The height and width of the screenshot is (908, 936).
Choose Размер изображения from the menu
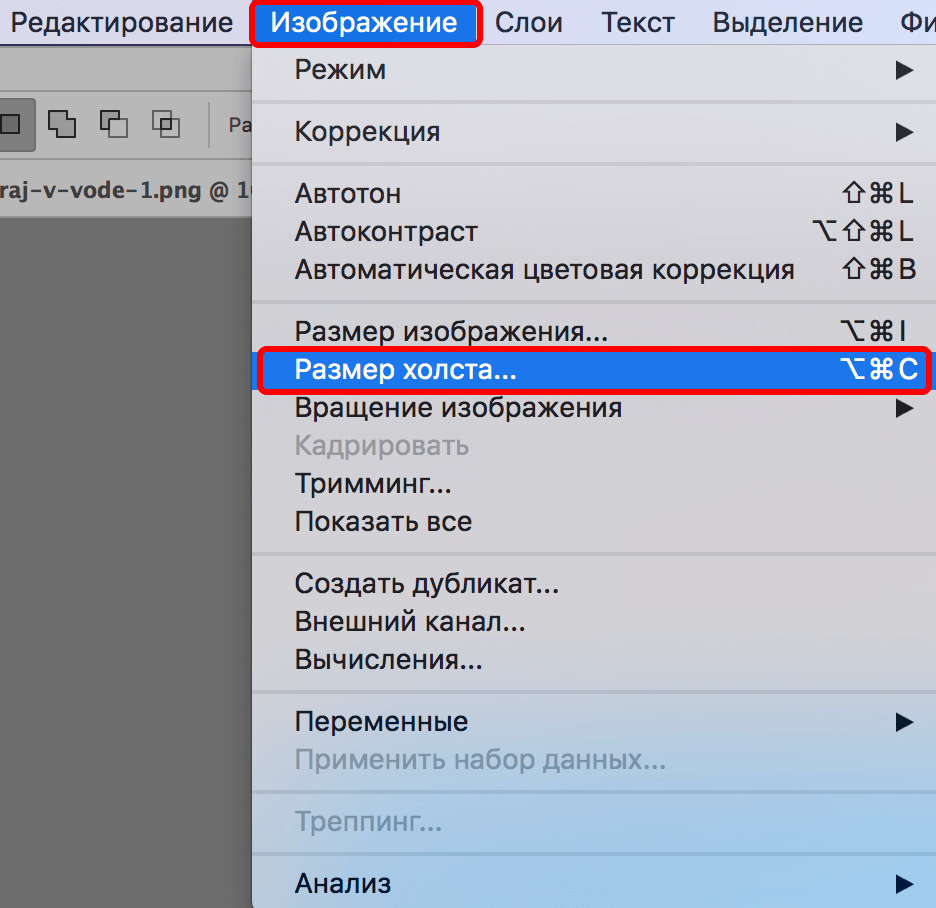pos(420,331)
